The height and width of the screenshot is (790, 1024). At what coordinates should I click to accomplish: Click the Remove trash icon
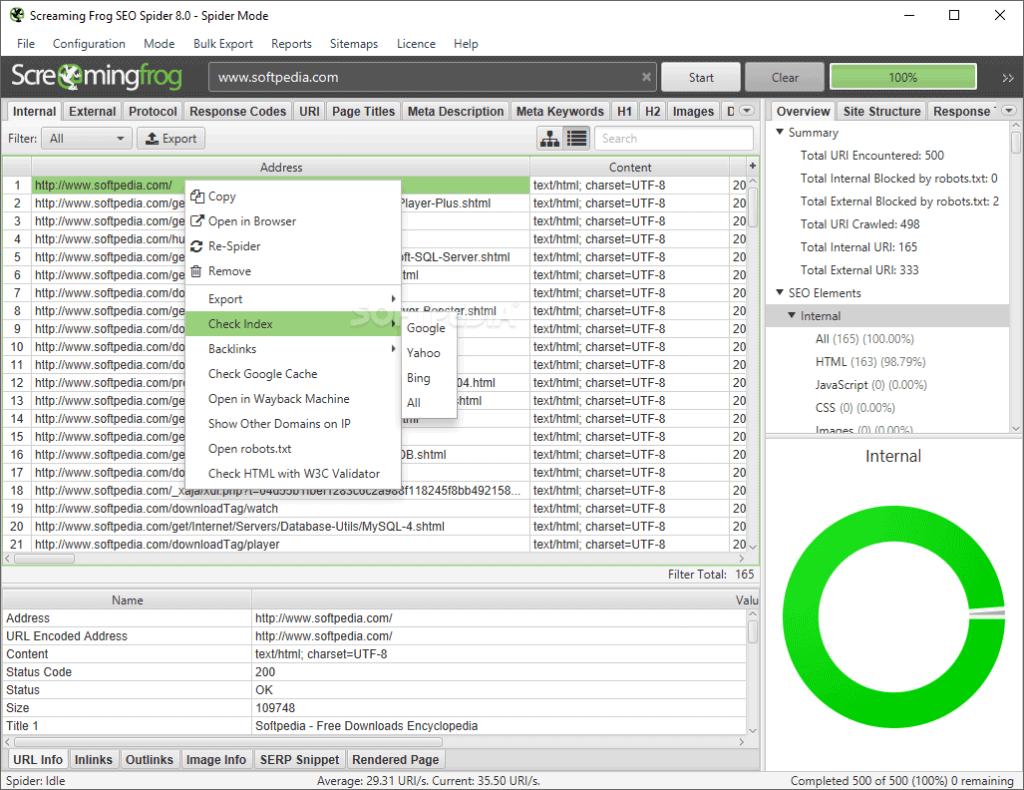pos(196,271)
